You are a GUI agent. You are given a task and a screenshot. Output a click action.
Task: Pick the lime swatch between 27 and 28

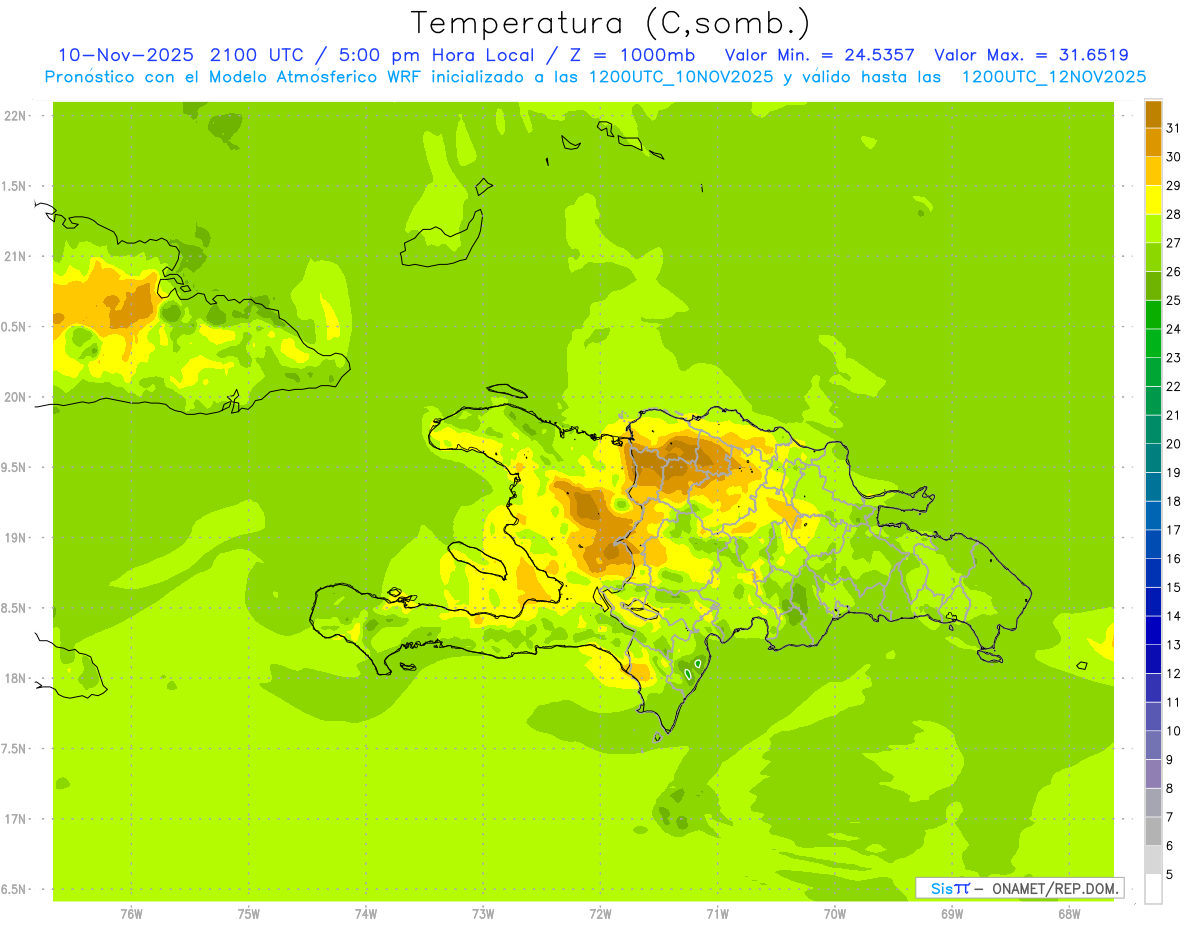(x=1153, y=228)
